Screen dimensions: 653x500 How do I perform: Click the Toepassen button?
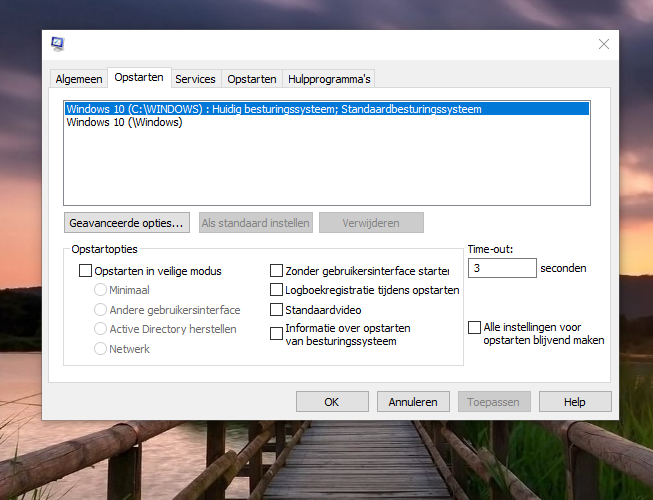tap(494, 402)
